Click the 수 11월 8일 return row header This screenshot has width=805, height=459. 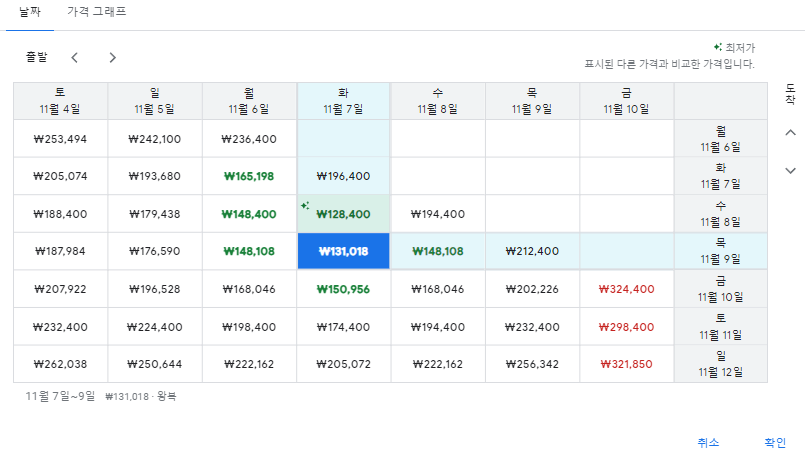pos(721,214)
